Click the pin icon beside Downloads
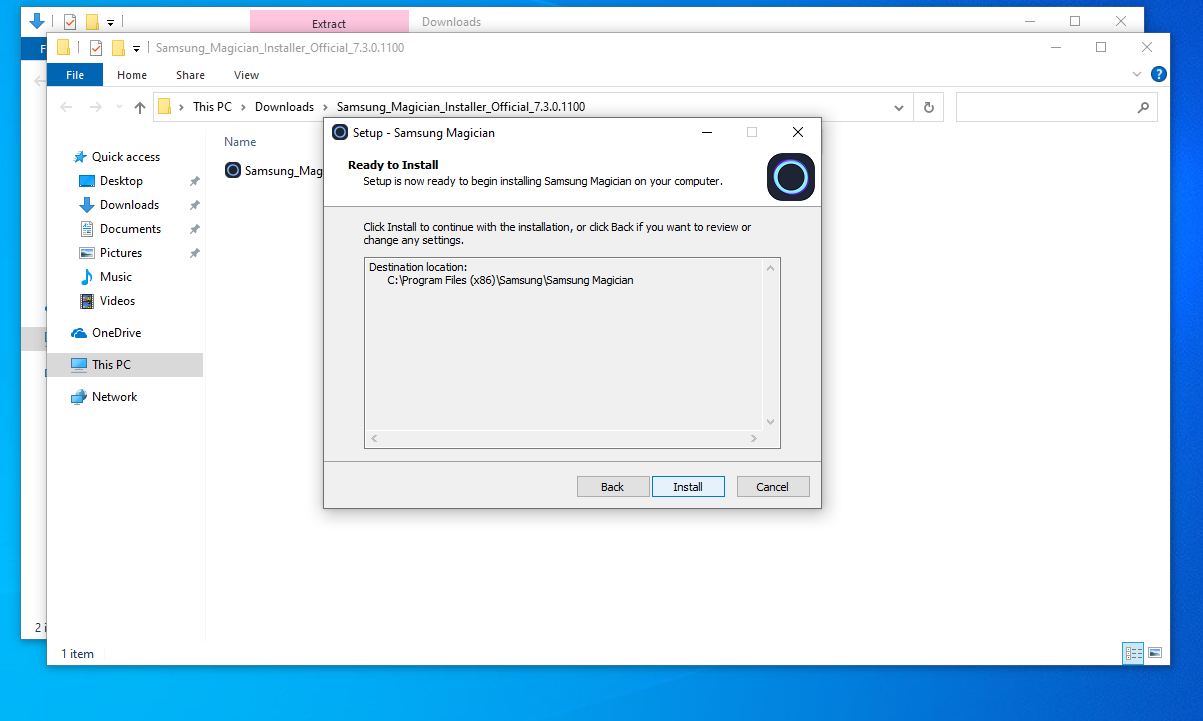This screenshot has width=1203, height=721. 195,205
